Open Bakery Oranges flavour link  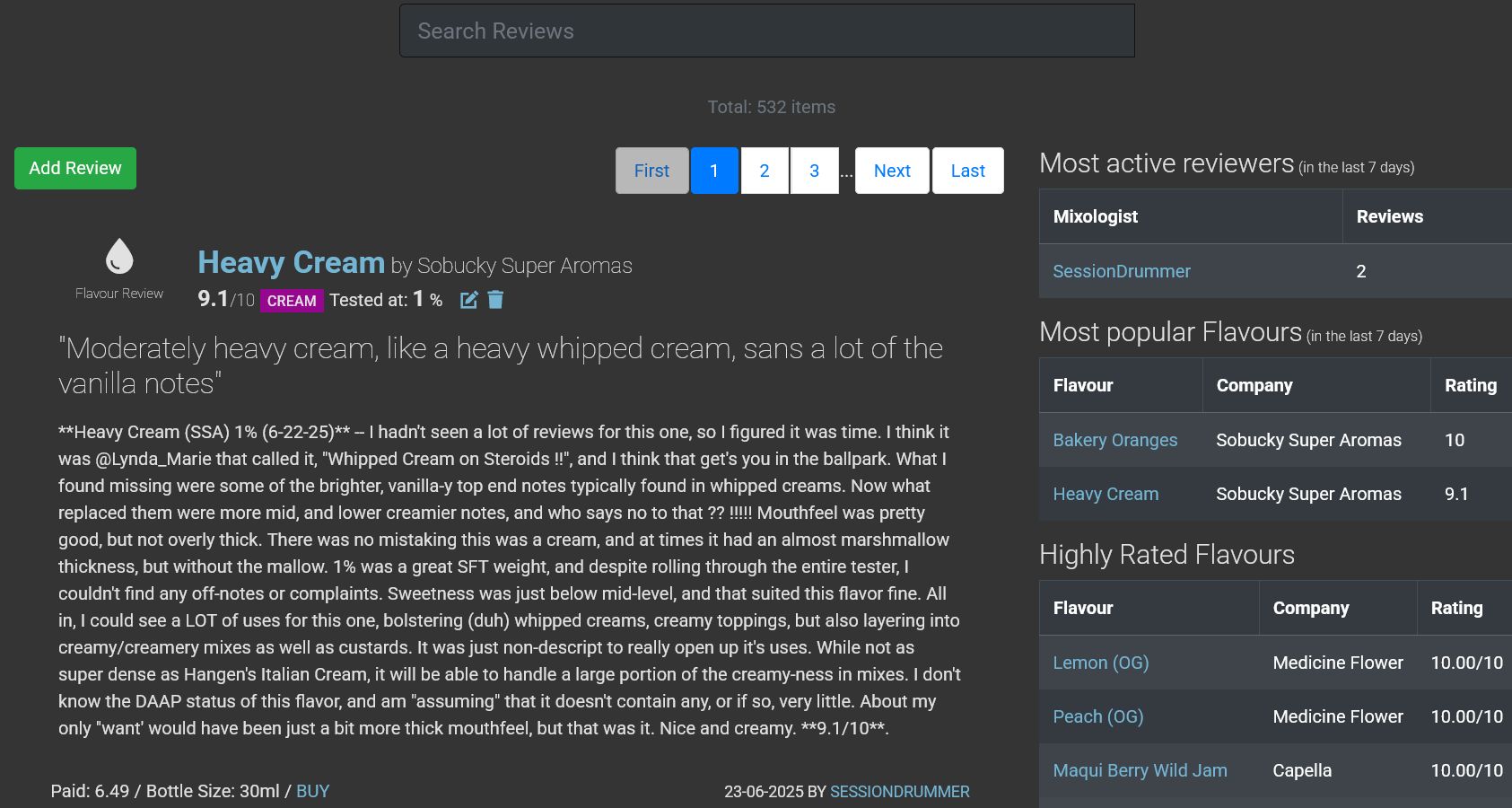point(1115,440)
